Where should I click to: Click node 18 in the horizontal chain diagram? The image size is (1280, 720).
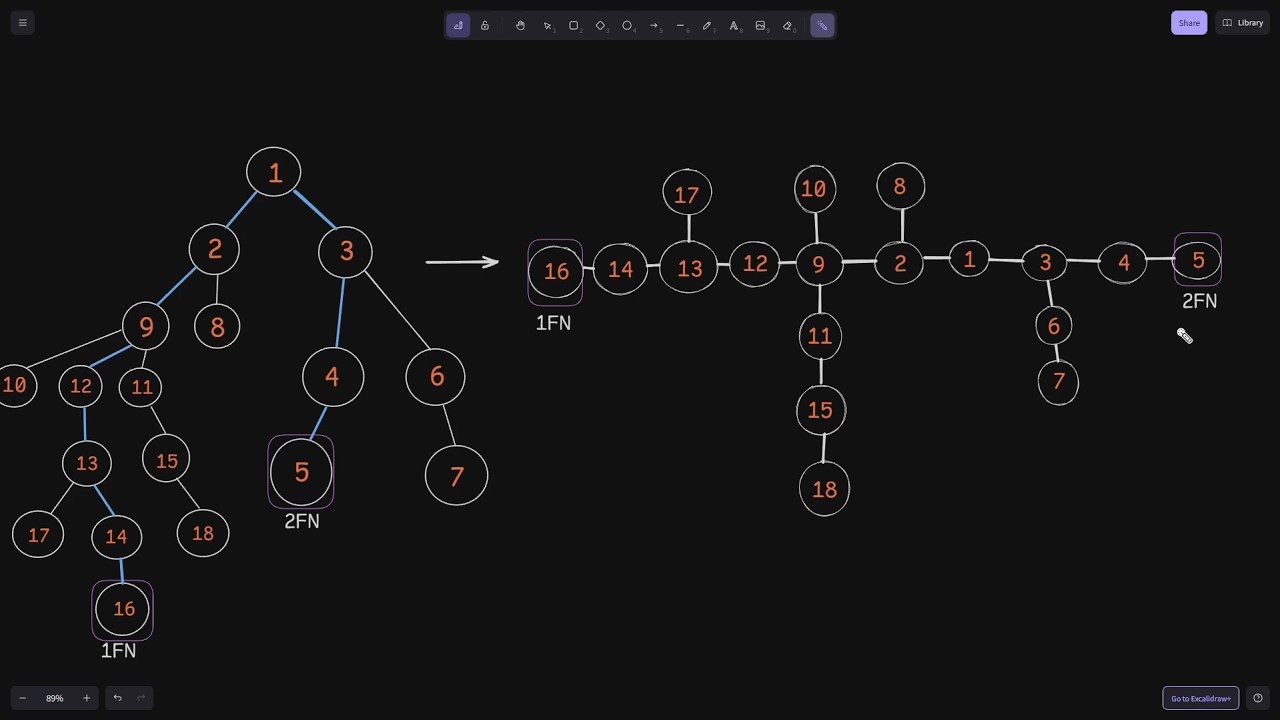click(x=824, y=489)
